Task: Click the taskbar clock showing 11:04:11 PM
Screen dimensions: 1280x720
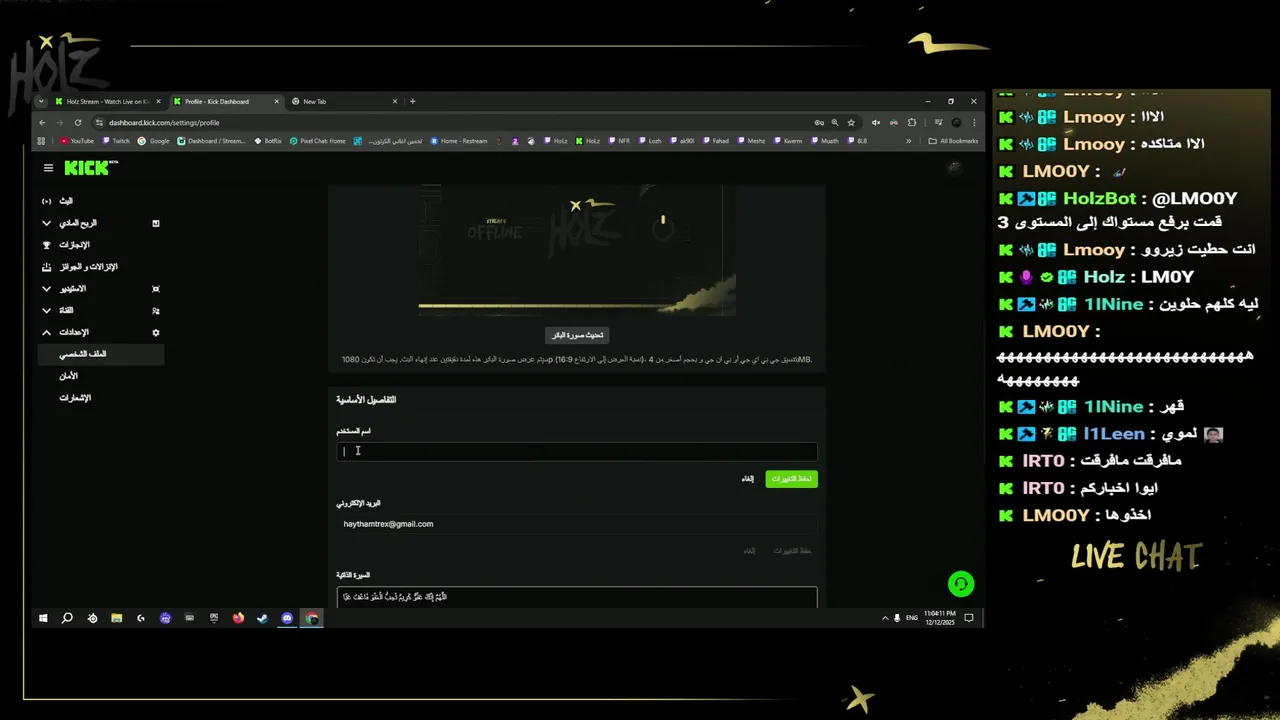Action: (x=940, y=618)
